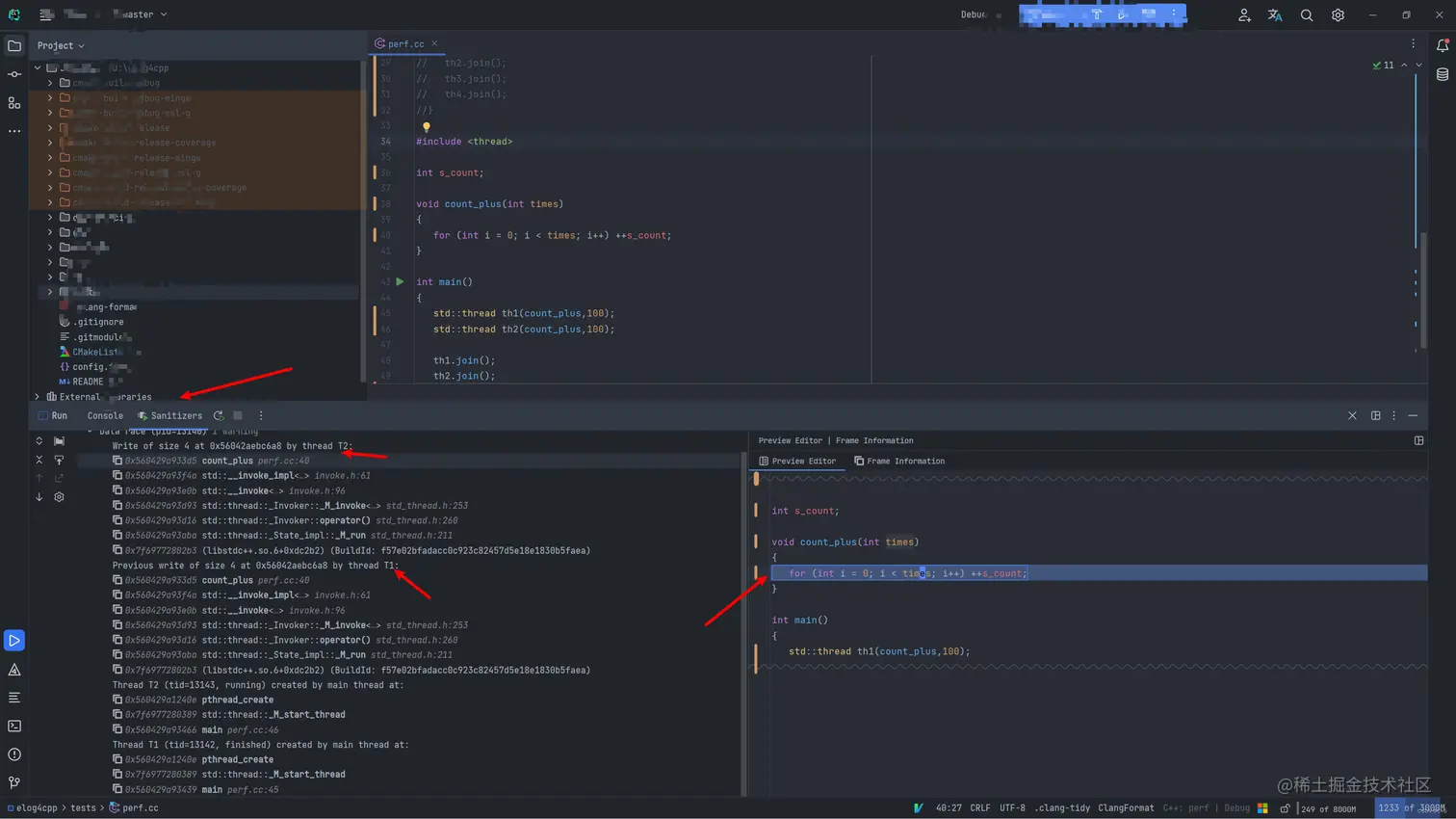Viewport: 1456px width, 819px height.
Task: Open the Structure tool window icon
Action: pyautogui.click(x=14, y=102)
